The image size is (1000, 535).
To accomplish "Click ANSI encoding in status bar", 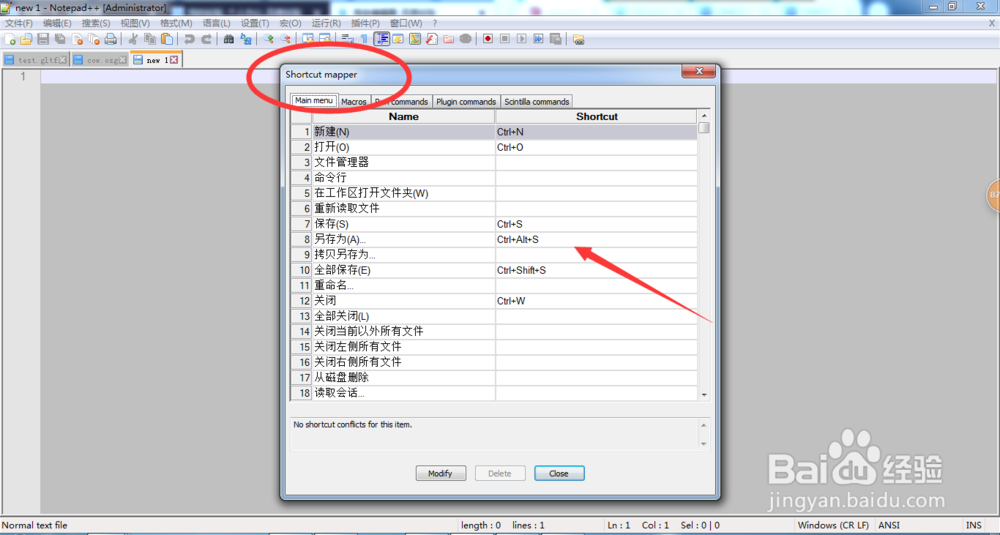I will pyautogui.click(x=889, y=525).
